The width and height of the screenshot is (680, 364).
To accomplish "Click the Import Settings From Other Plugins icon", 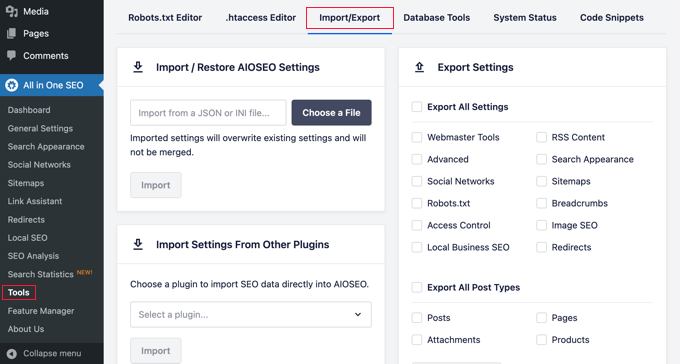I will [x=138, y=244].
